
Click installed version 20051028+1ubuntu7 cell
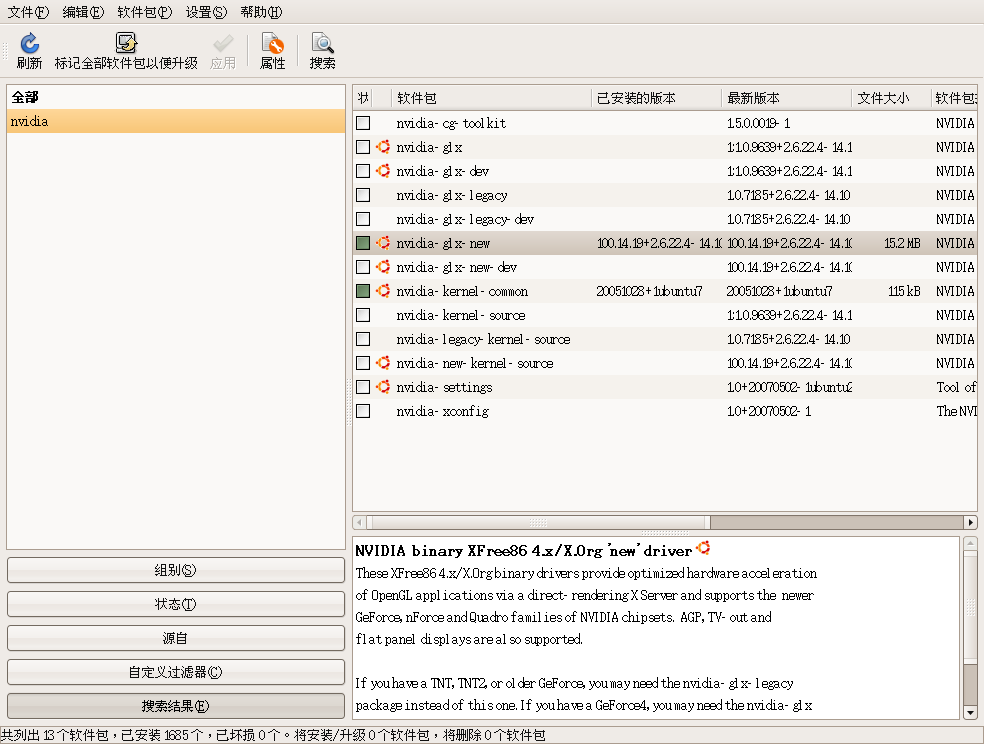[x=649, y=291]
